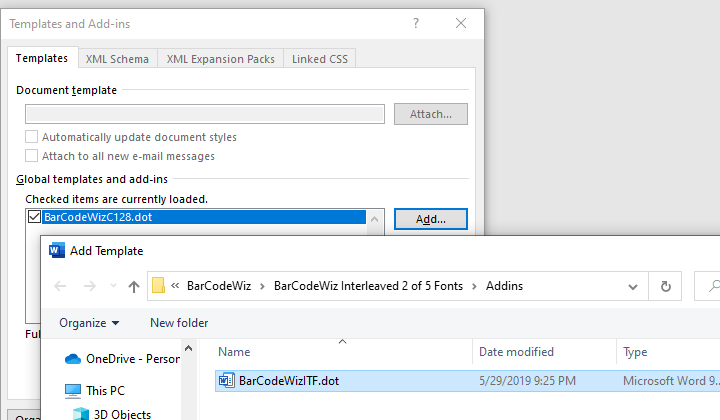720x420 pixels.
Task: Click the New folder button
Action: [x=179, y=323]
